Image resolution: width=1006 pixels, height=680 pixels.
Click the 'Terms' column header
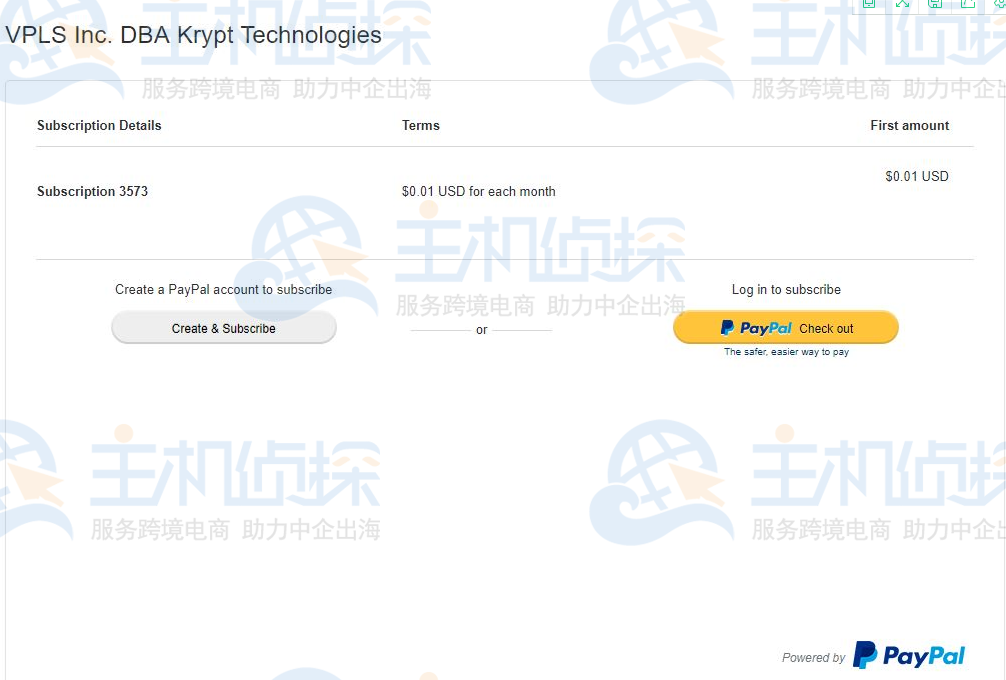pos(421,125)
